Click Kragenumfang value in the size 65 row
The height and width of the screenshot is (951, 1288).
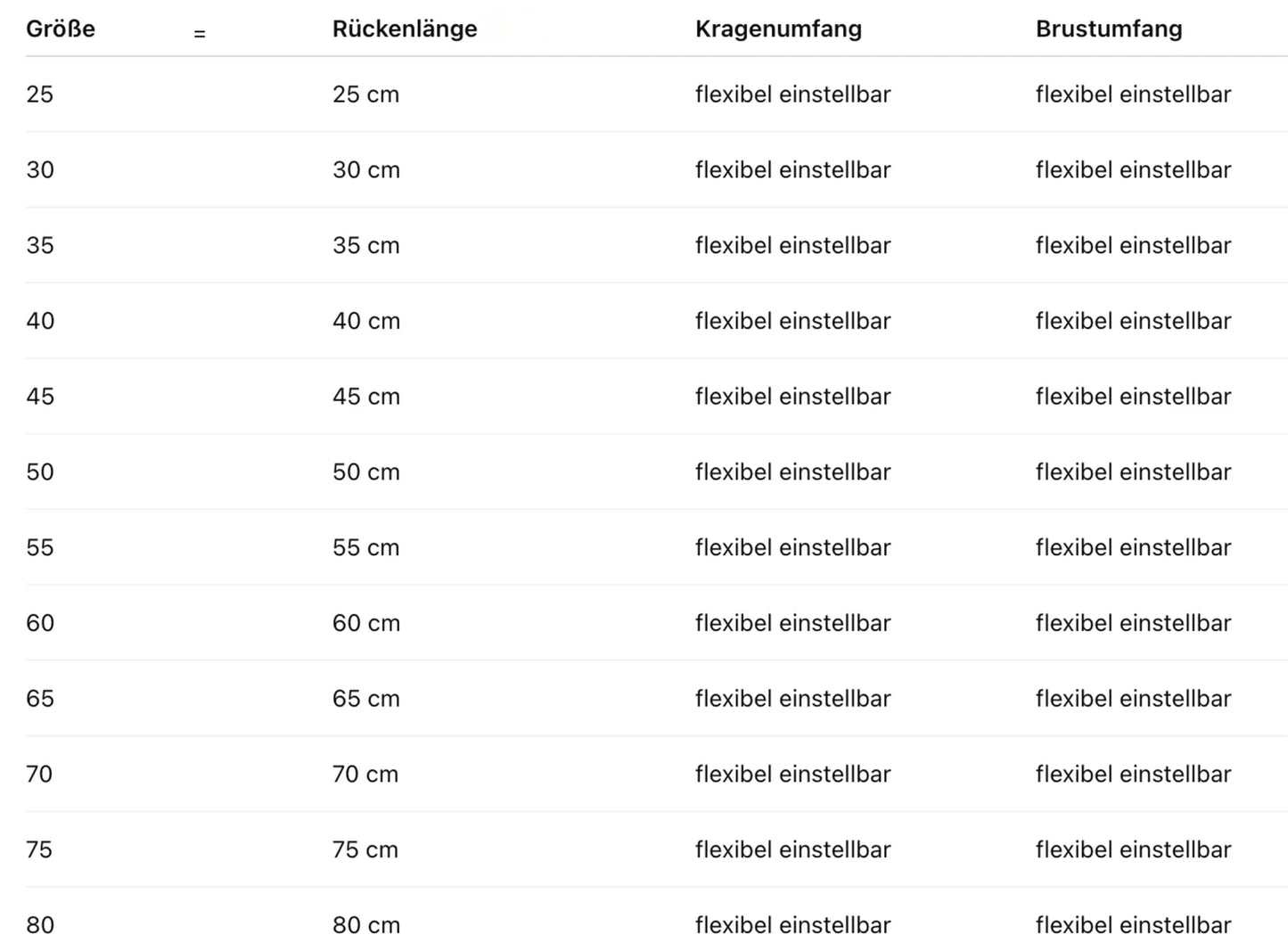click(792, 699)
